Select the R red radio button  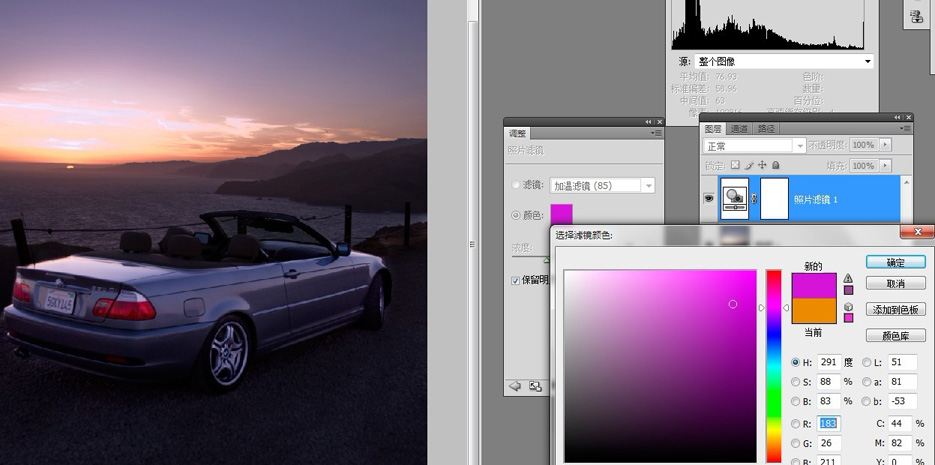795,424
